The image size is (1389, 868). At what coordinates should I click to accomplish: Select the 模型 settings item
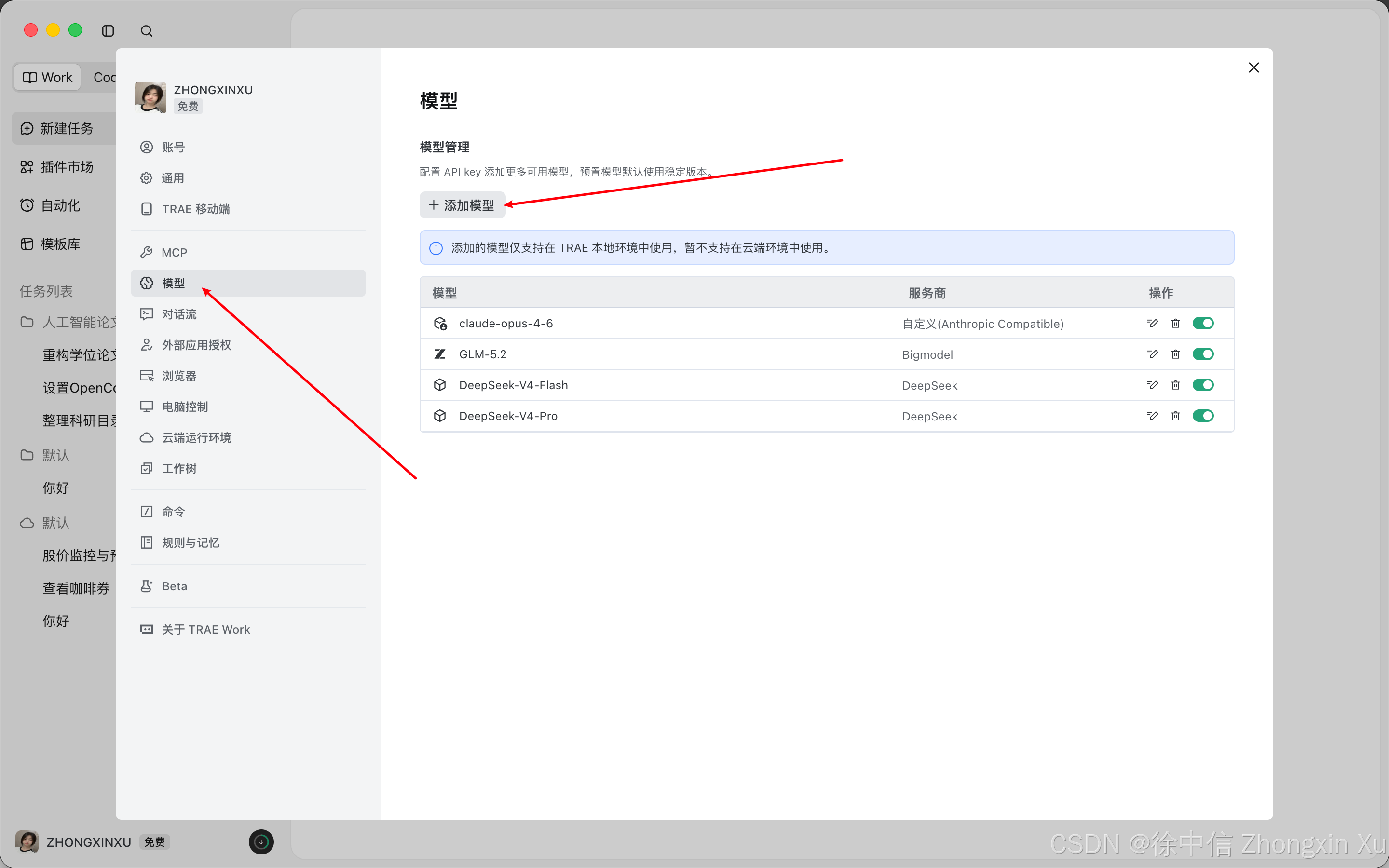click(248, 283)
